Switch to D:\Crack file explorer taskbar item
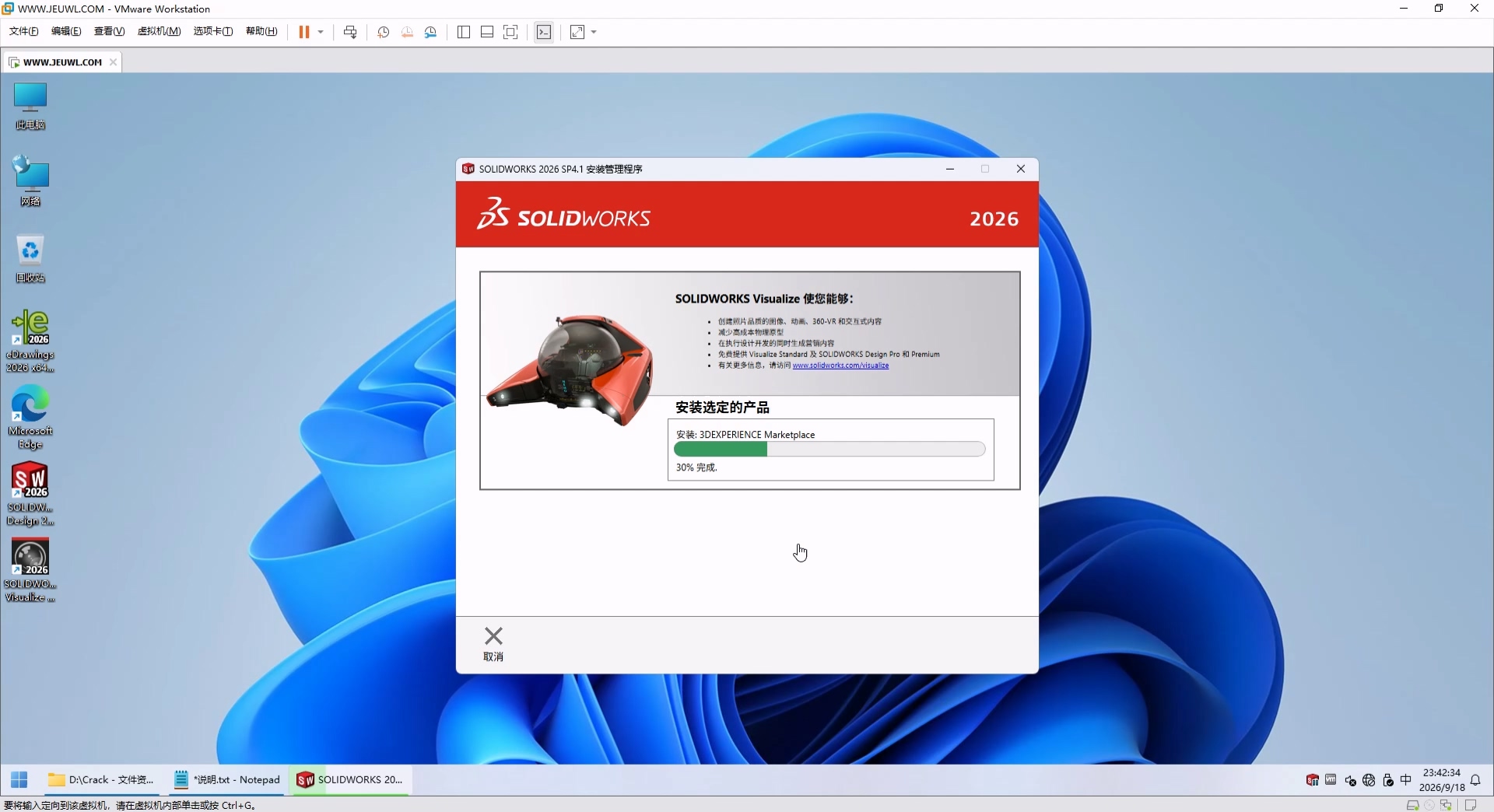 click(101, 779)
